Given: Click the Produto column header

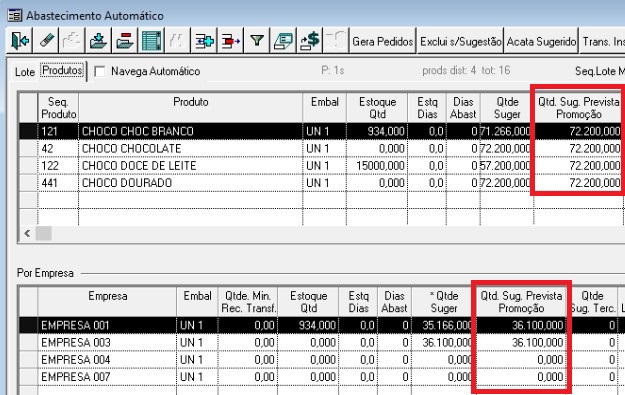Looking at the screenshot, I should pyautogui.click(x=191, y=108).
